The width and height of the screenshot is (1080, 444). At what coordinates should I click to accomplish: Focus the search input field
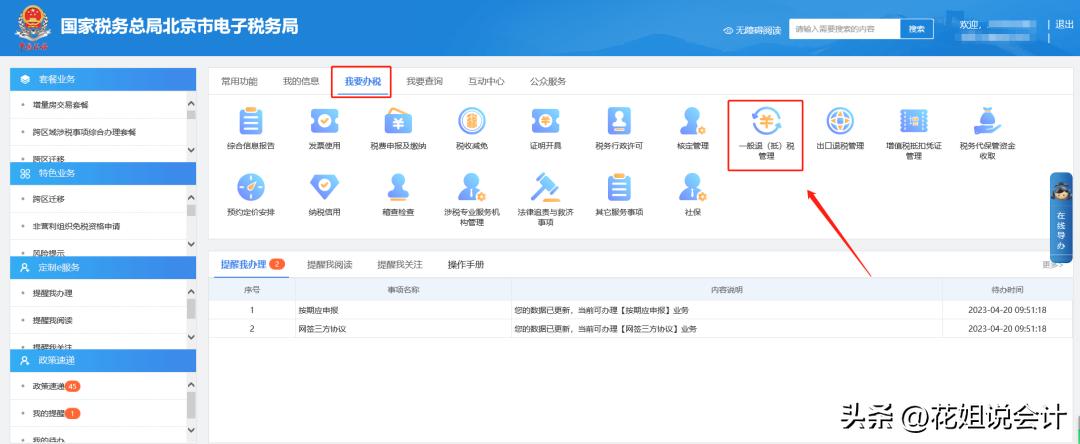point(844,29)
